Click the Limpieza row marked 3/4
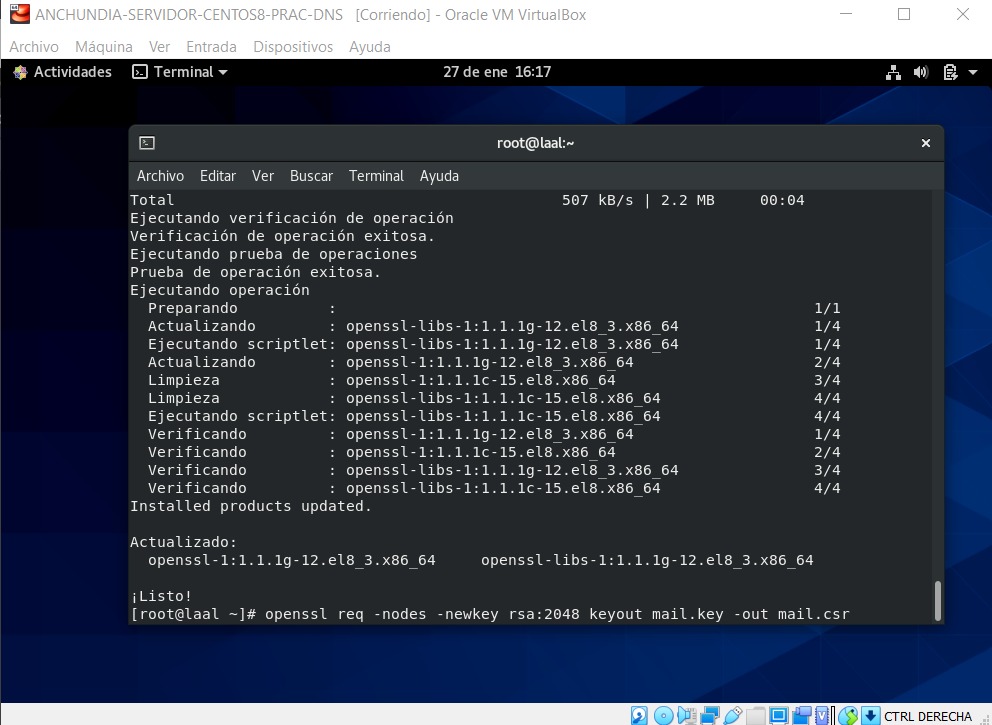The width and height of the screenshot is (992, 725). pos(494,380)
